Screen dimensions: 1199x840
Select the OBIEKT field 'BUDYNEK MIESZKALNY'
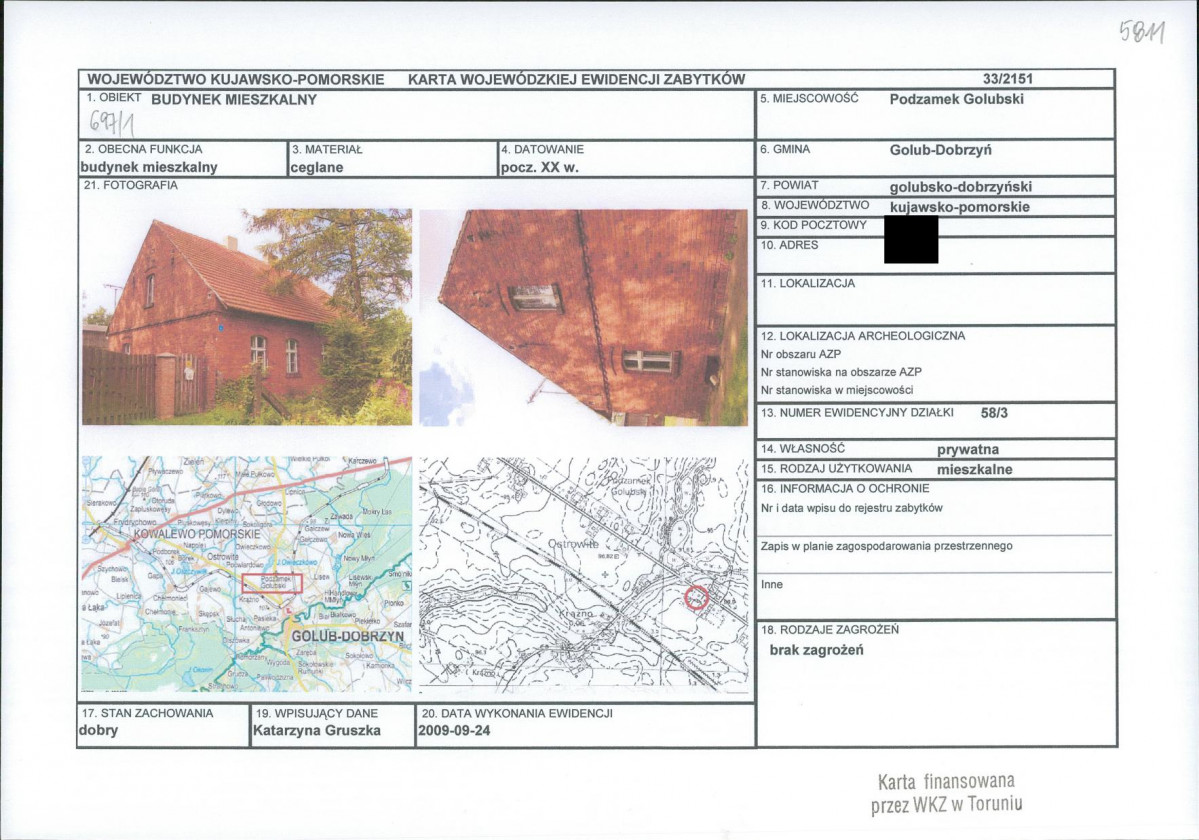click(x=234, y=99)
